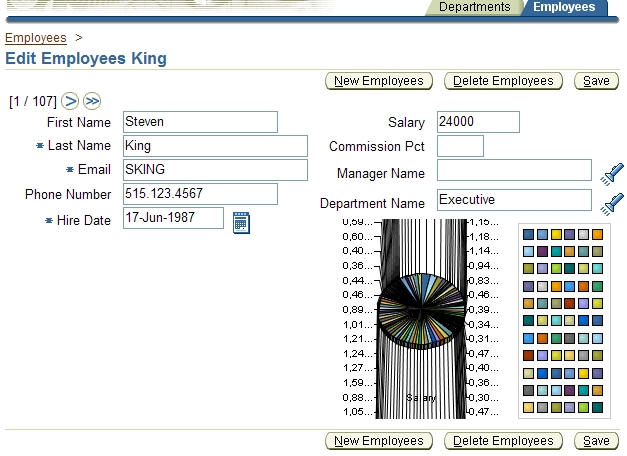Focus the Salary field
The height and width of the screenshot is (456, 627).
coord(478,122)
